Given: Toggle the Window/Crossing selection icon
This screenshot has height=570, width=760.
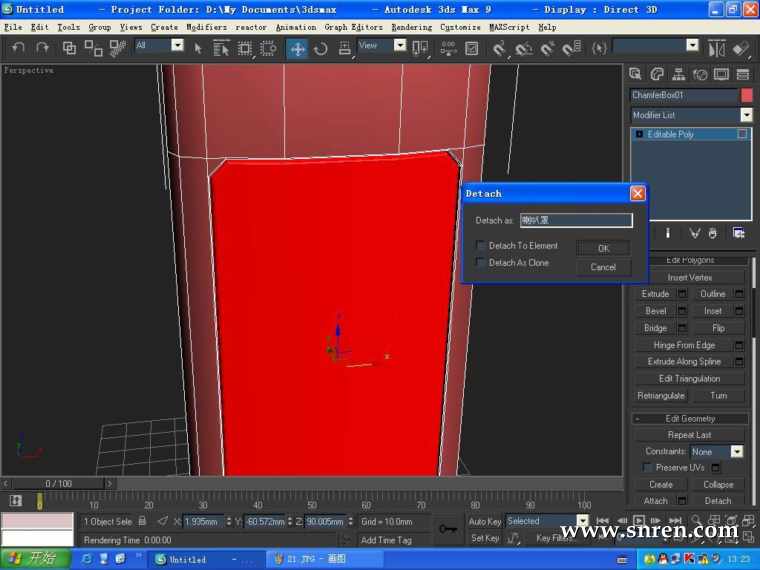Looking at the screenshot, I should [269, 48].
